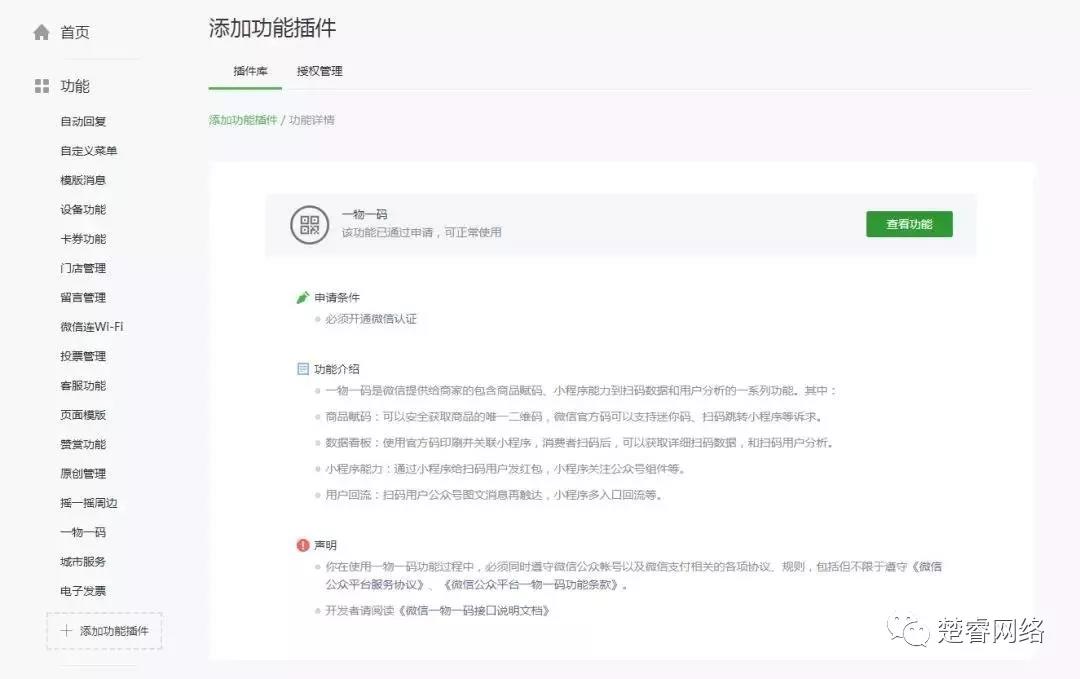Select 原创管理 in the sidebar
The image size is (1080, 679).
(x=83, y=474)
